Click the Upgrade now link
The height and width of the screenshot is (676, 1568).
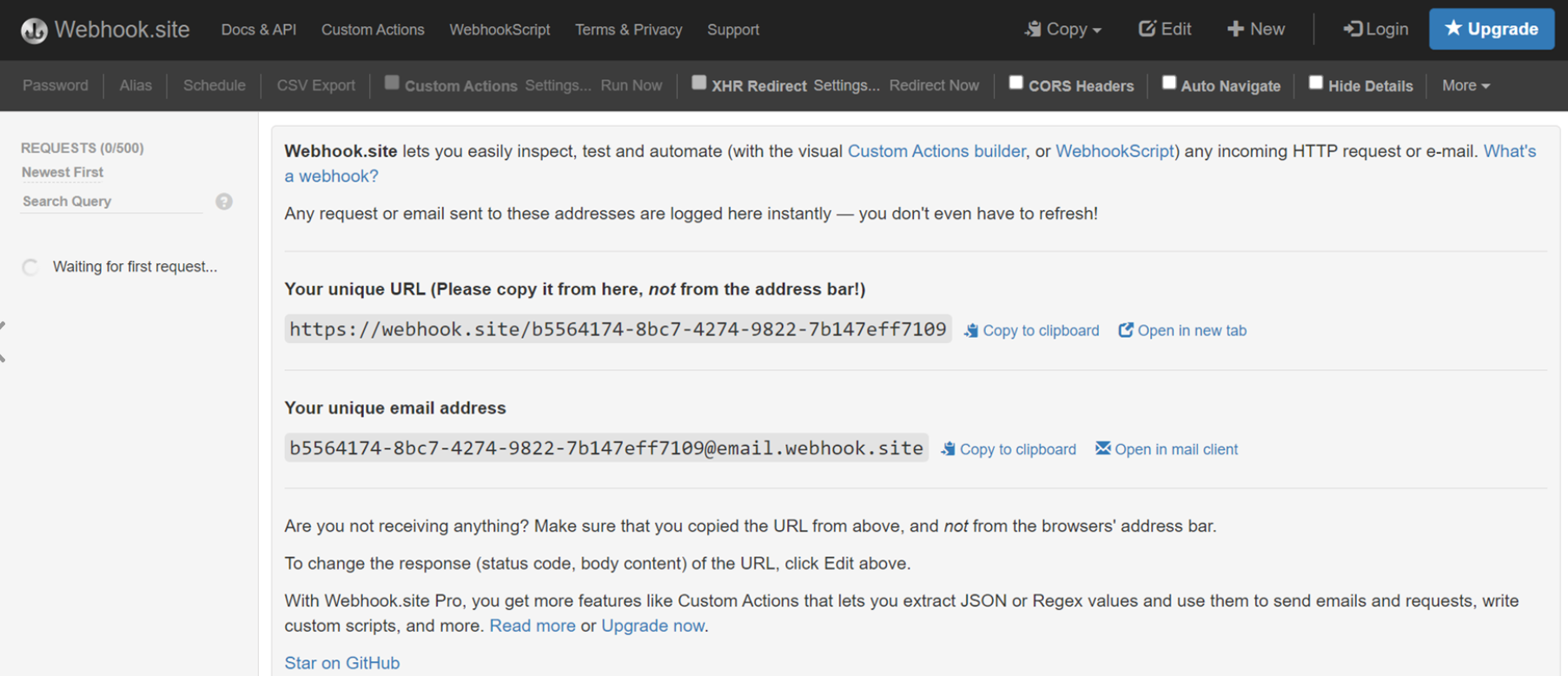(652, 626)
